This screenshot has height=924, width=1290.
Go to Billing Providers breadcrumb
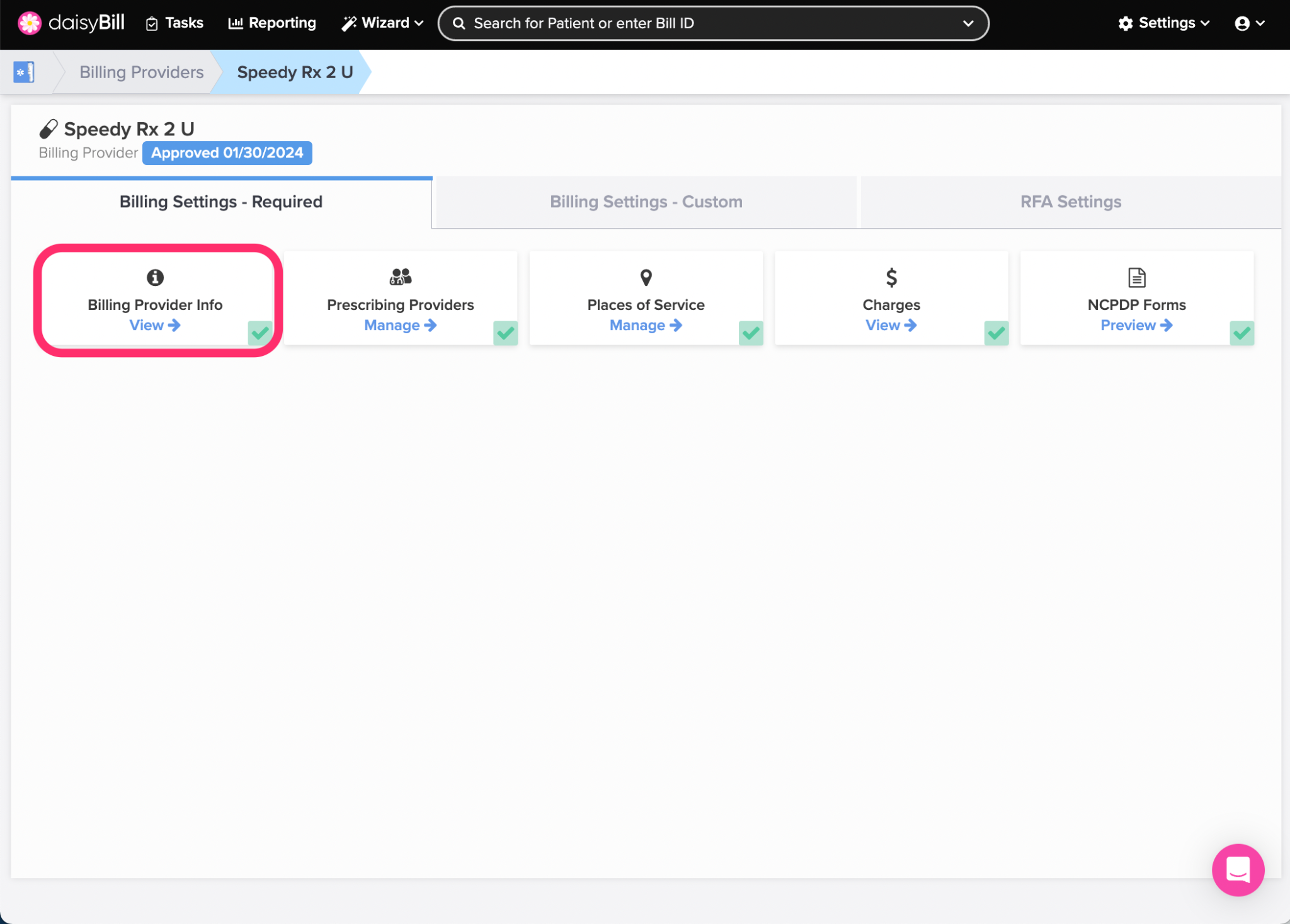[141, 72]
